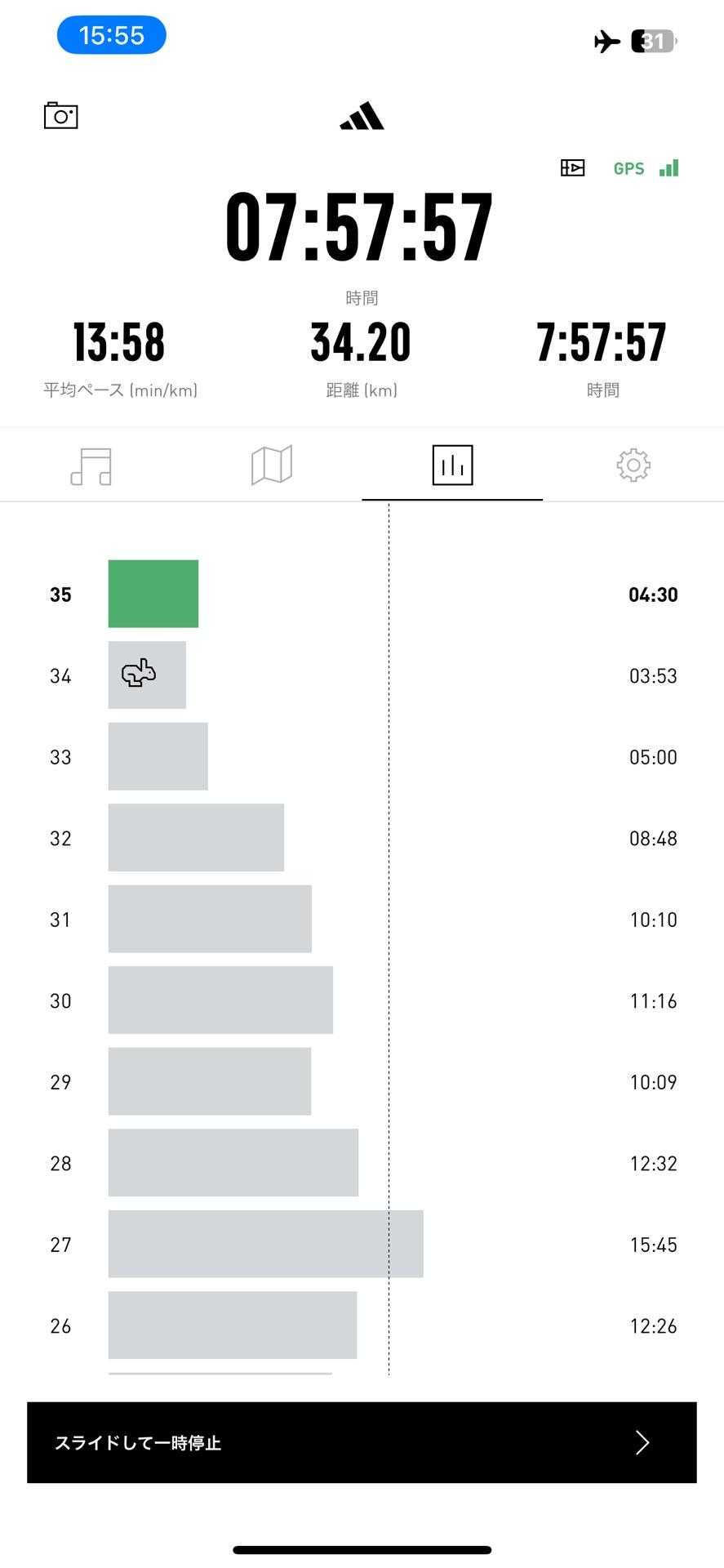Tap the video screen layout icon
Screen dimensions: 724x1568
pyautogui.click(x=572, y=168)
